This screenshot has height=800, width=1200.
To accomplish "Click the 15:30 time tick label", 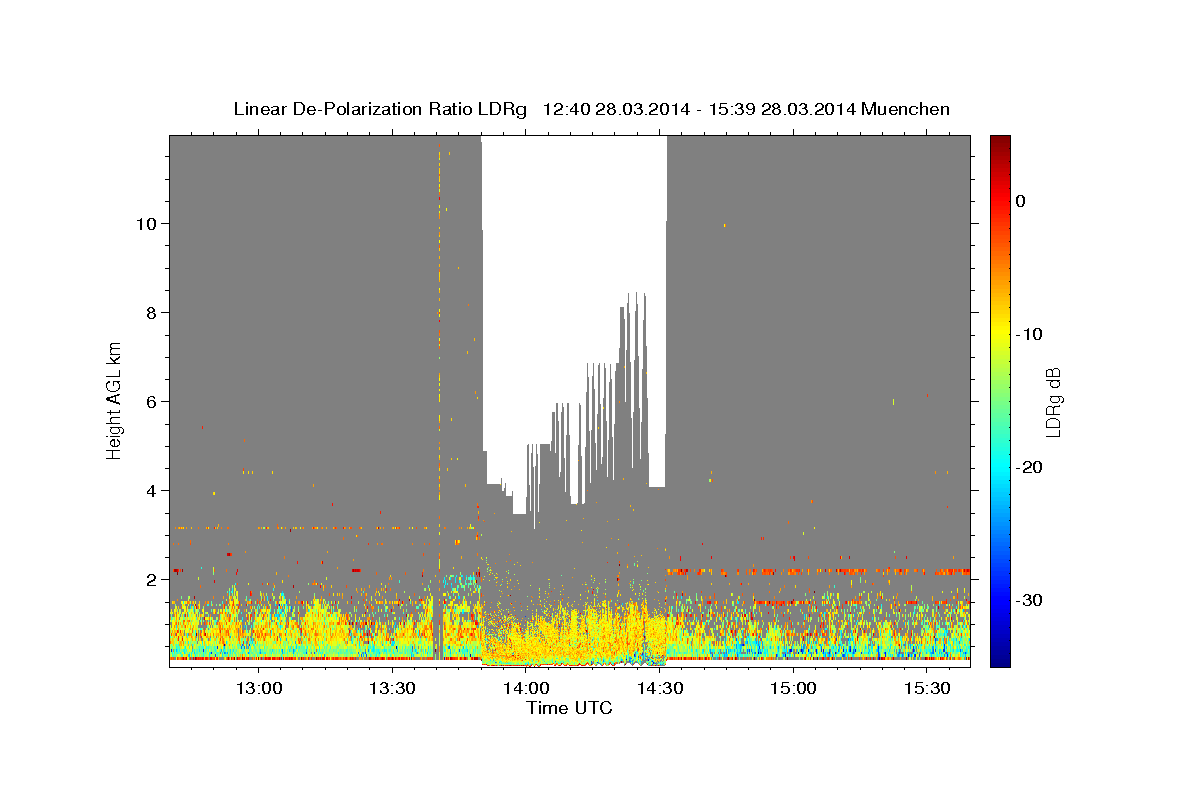I will pos(927,688).
